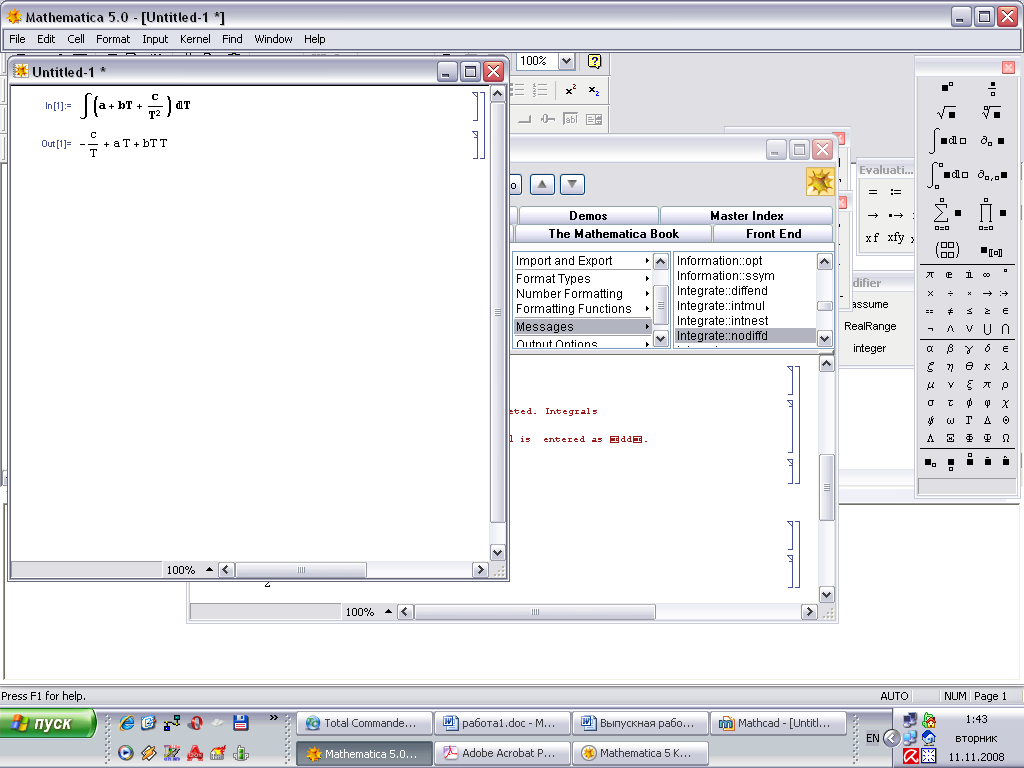1024x768 pixels.
Task: Open the Input menu
Action: [x=155, y=39]
